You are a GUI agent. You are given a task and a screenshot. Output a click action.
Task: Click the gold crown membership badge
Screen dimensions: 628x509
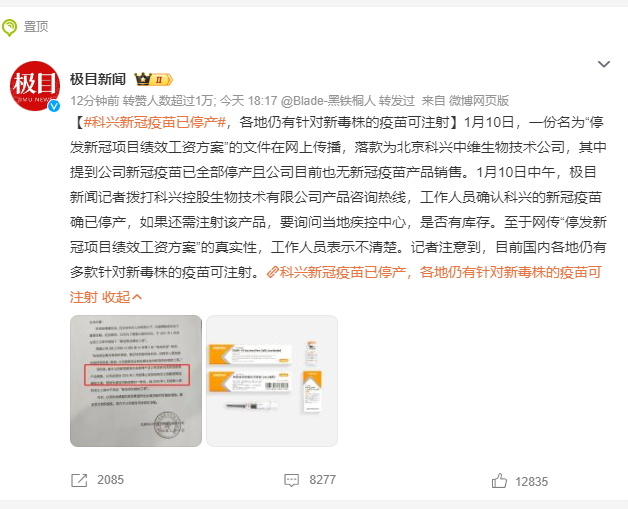[153, 79]
